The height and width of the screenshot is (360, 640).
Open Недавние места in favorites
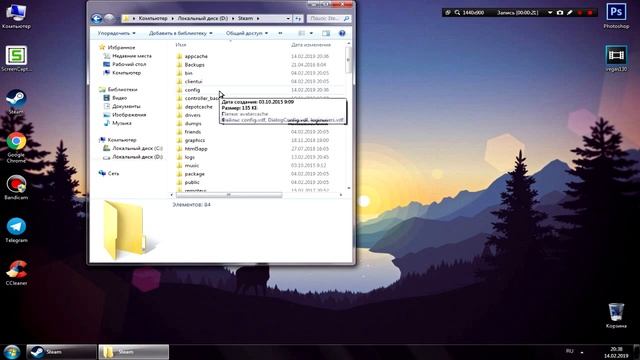click(x=131, y=56)
